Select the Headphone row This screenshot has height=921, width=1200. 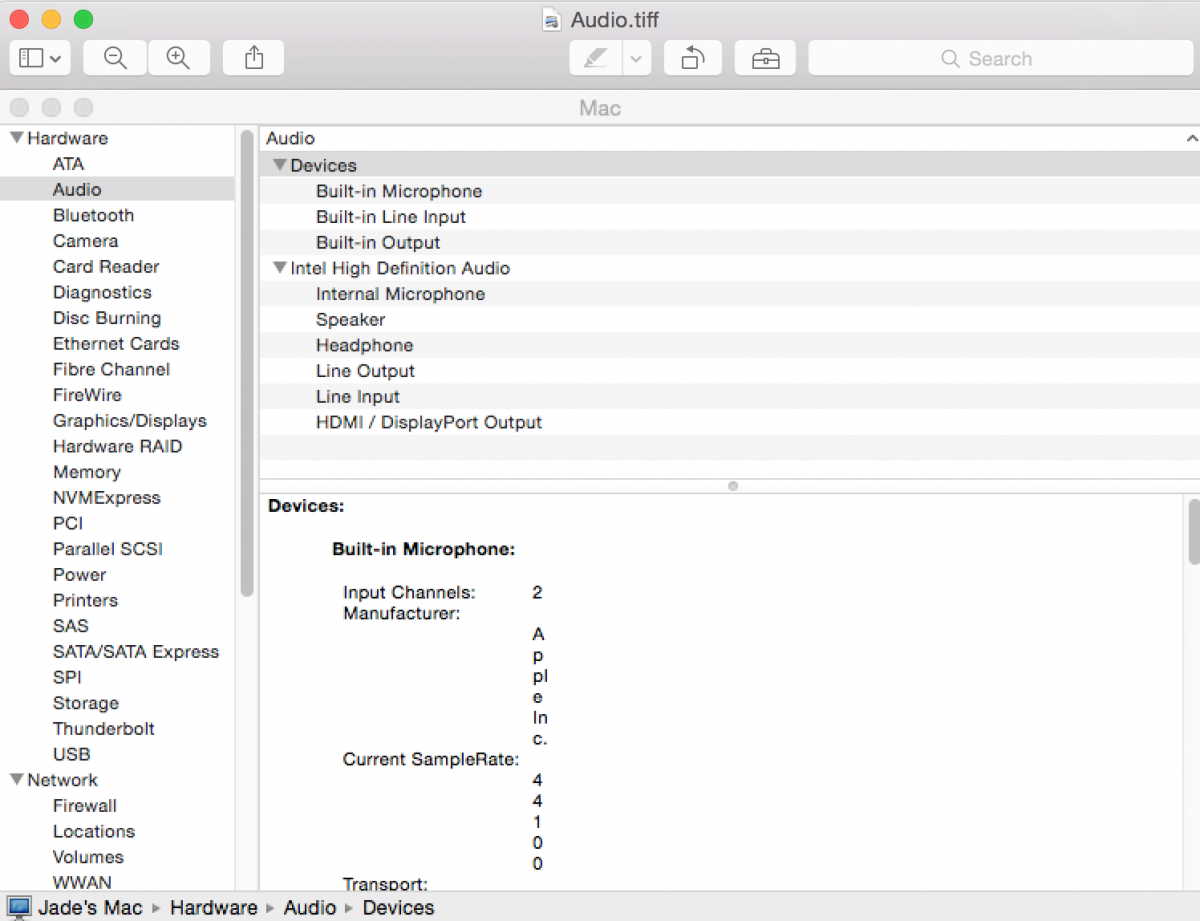pyautogui.click(x=729, y=345)
